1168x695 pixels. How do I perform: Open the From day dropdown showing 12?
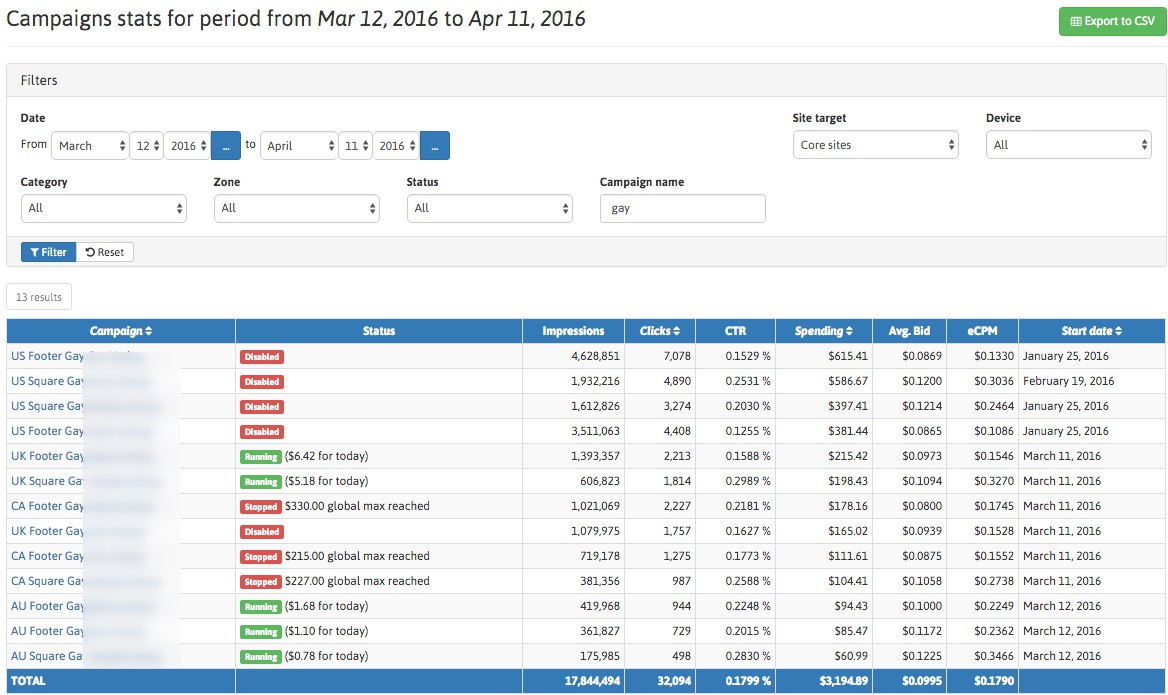pos(147,145)
